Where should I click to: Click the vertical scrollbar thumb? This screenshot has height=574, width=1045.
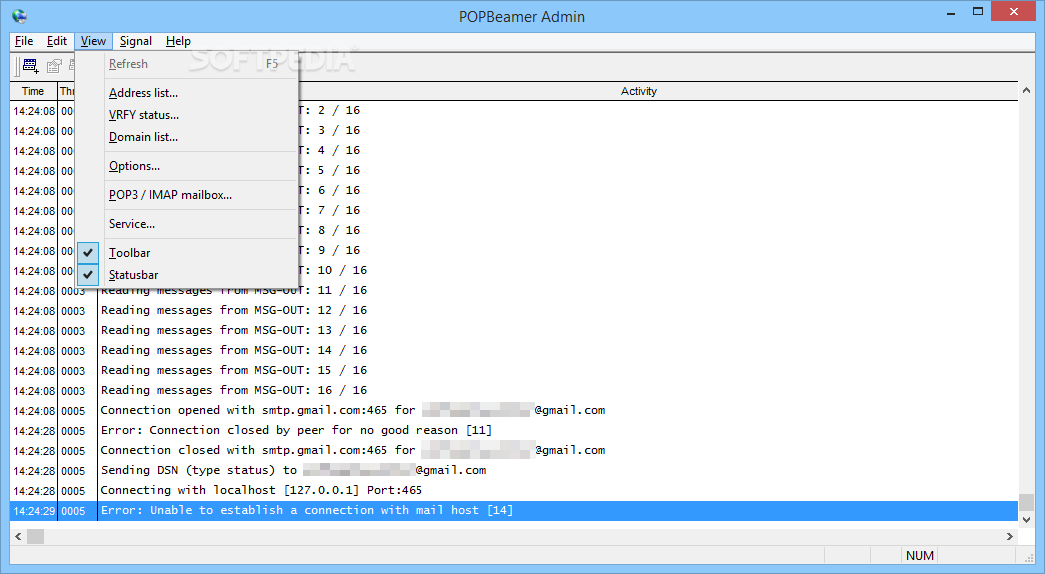1026,501
